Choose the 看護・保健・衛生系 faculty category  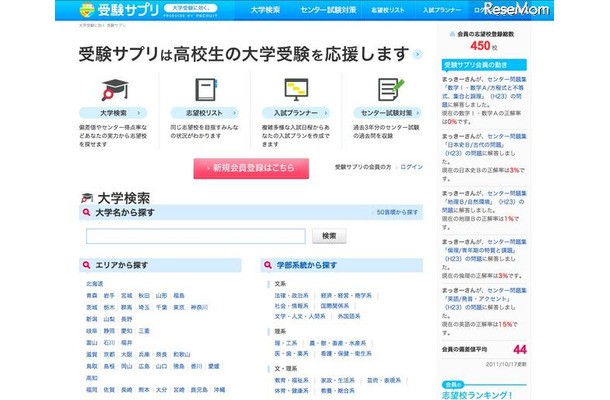pyautogui.click(x=346, y=353)
